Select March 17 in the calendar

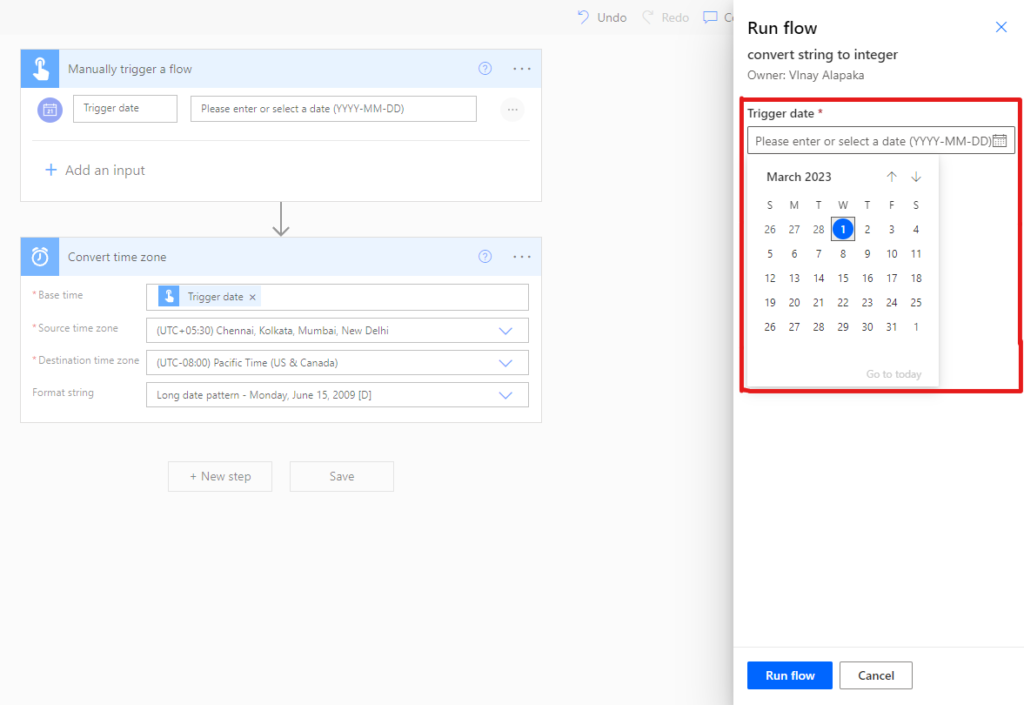(x=891, y=278)
